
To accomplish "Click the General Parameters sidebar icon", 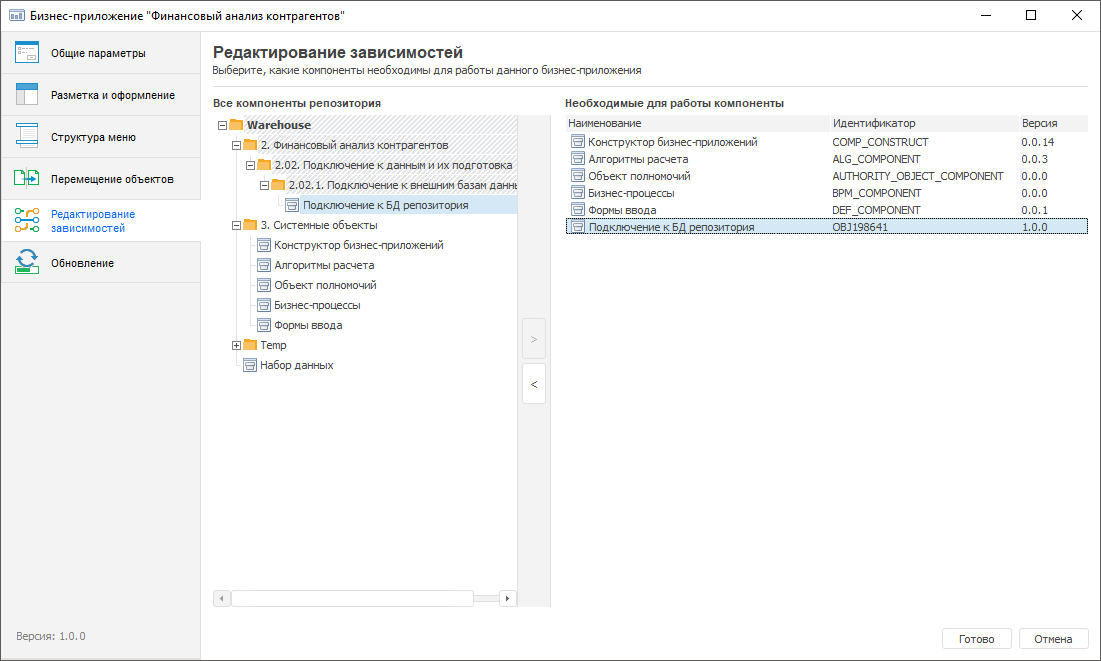I will (x=27, y=53).
